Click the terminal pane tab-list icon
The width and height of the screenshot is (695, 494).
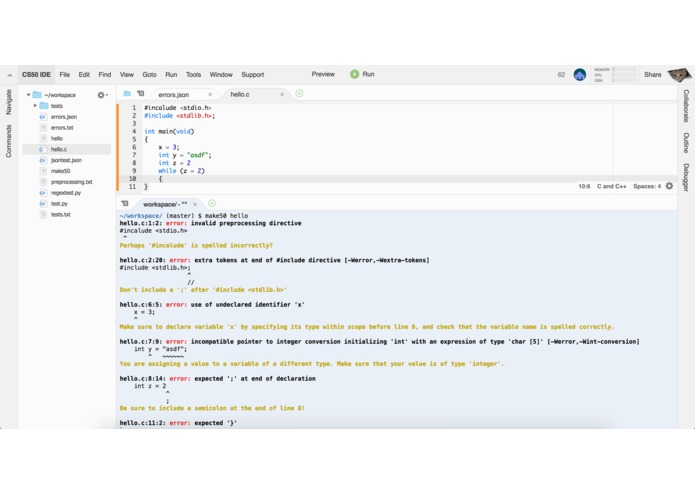(x=125, y=203)
